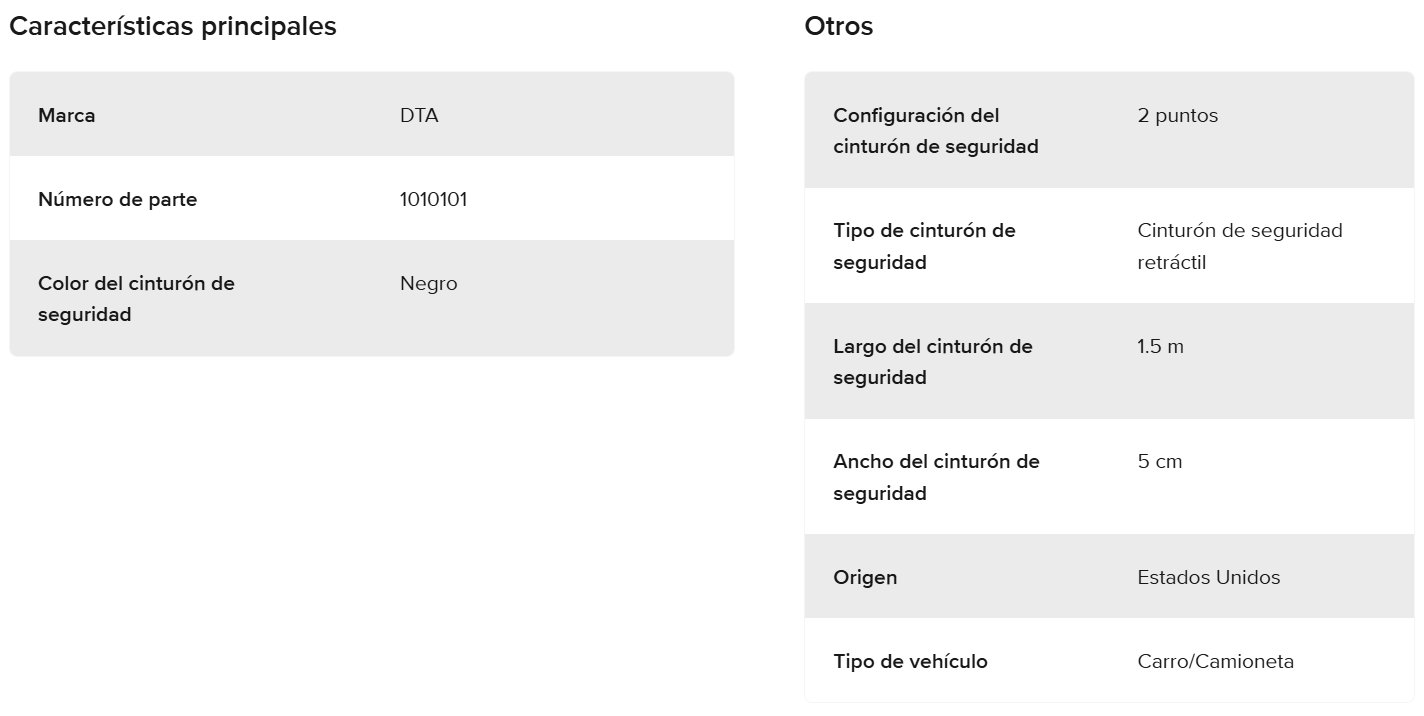Select the "Largo del cinturón de seguridad" label

[932, 361]
